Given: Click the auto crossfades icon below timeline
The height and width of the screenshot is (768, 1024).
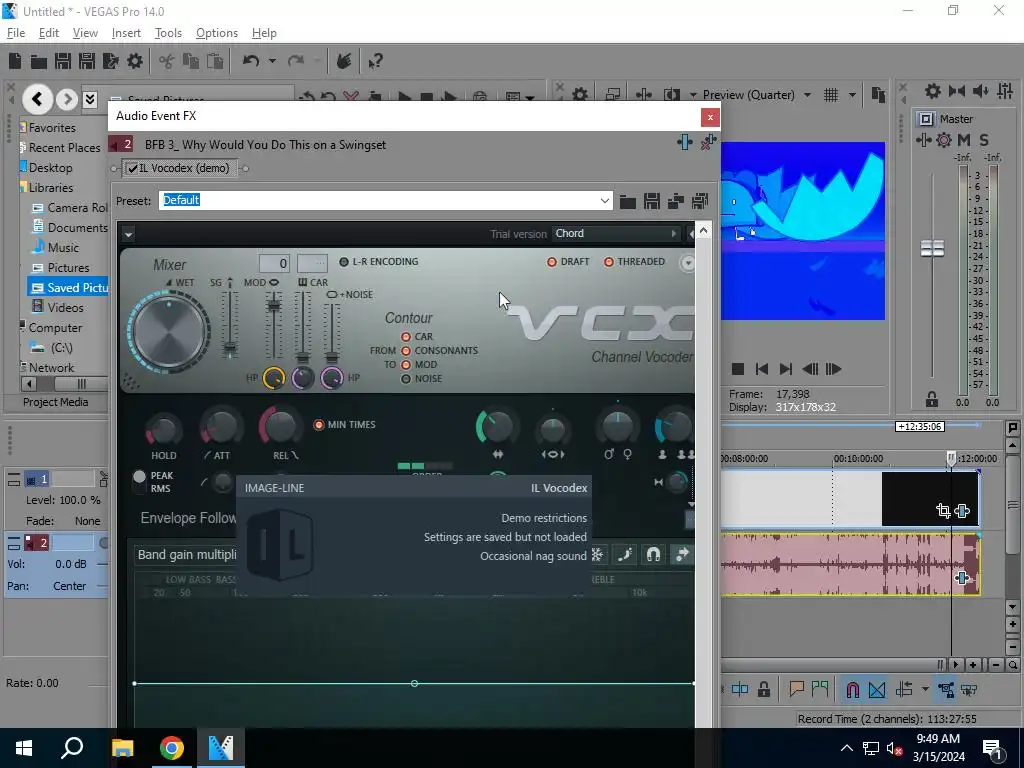Looking at the screenshot, I should 877,690.
